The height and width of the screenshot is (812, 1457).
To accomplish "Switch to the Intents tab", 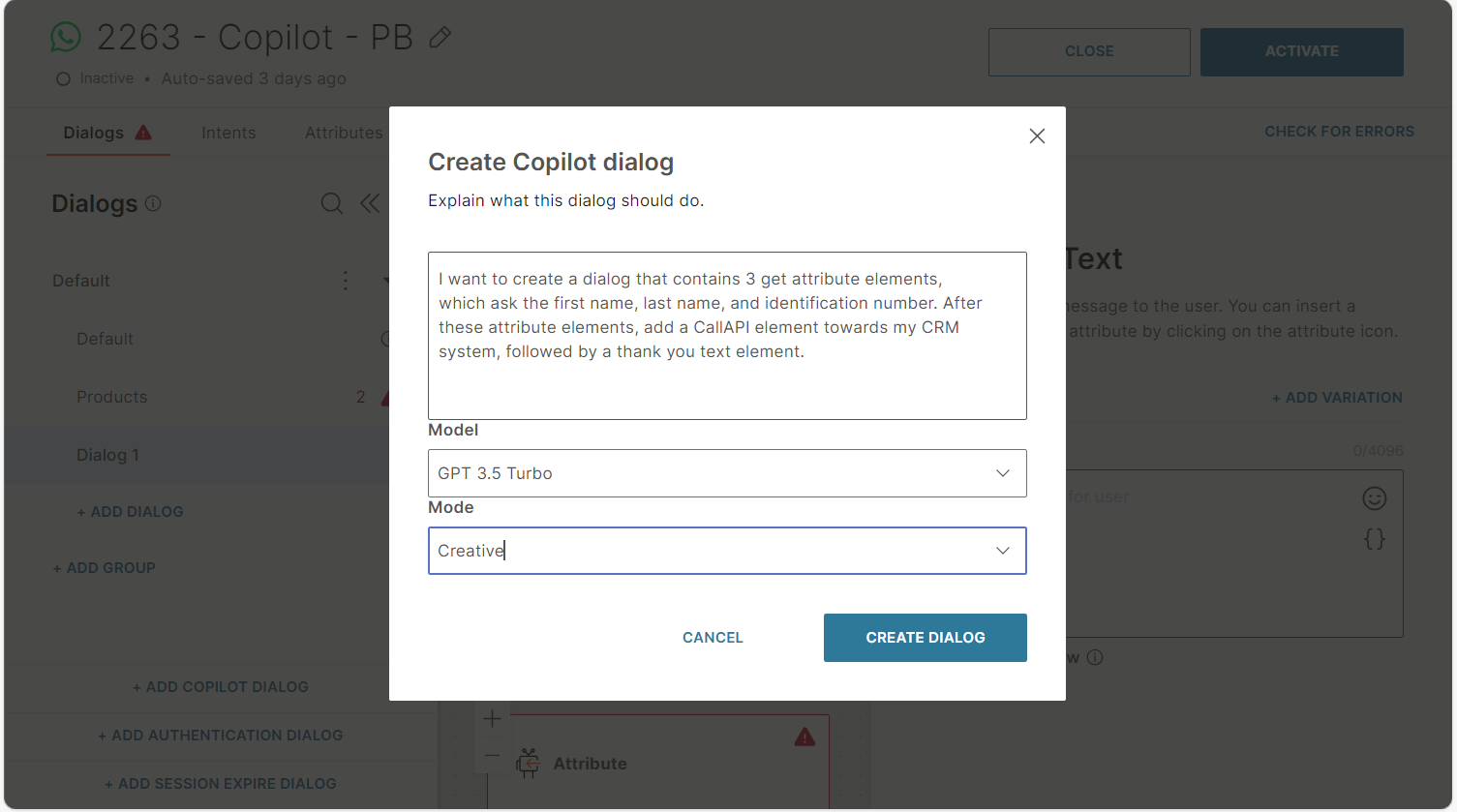I will click(228, 133).
